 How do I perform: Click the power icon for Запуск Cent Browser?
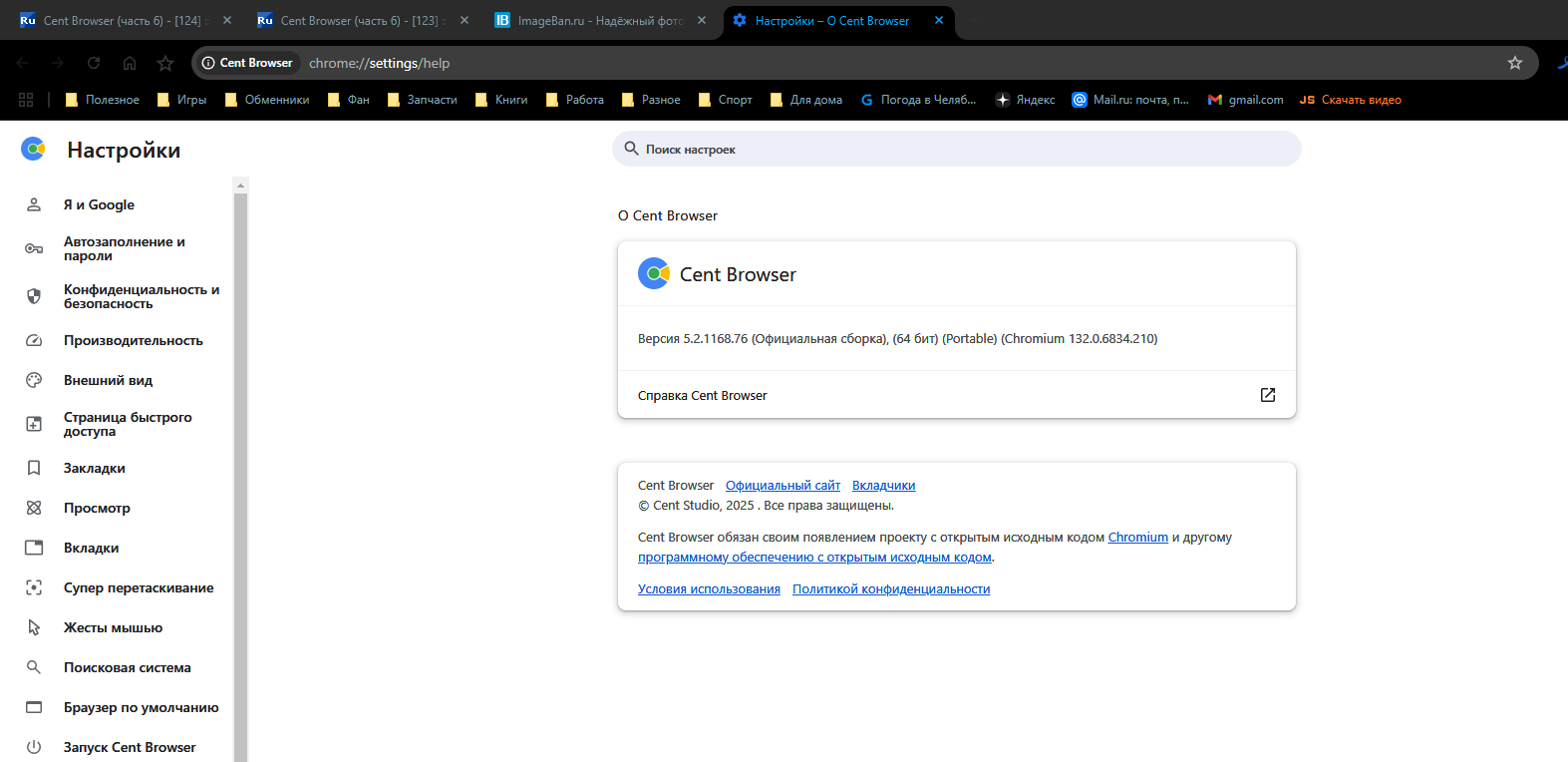click(x=34, y=747)
